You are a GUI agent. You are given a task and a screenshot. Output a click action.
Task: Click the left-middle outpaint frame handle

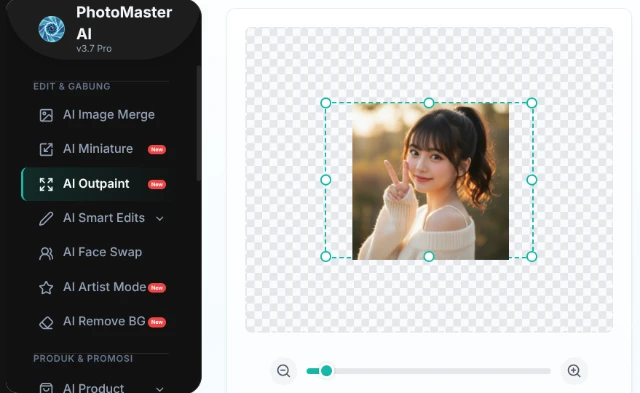click(x=326, y=180)
